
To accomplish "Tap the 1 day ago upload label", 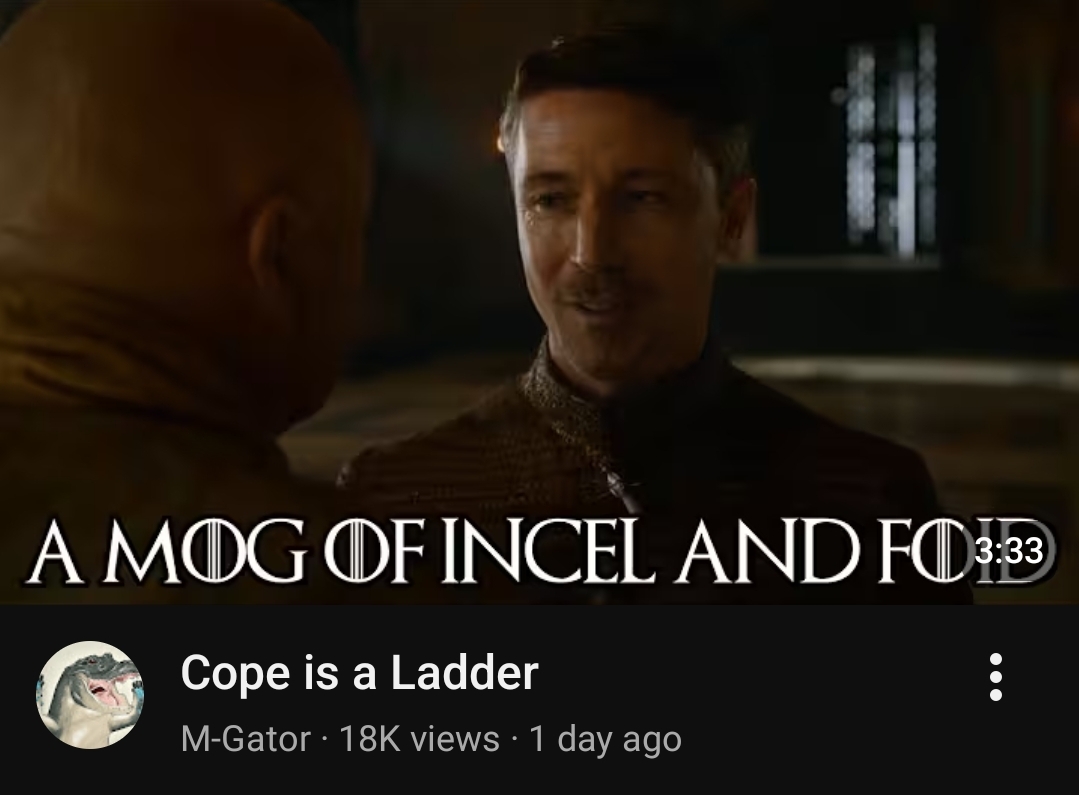I will [606, 739].
